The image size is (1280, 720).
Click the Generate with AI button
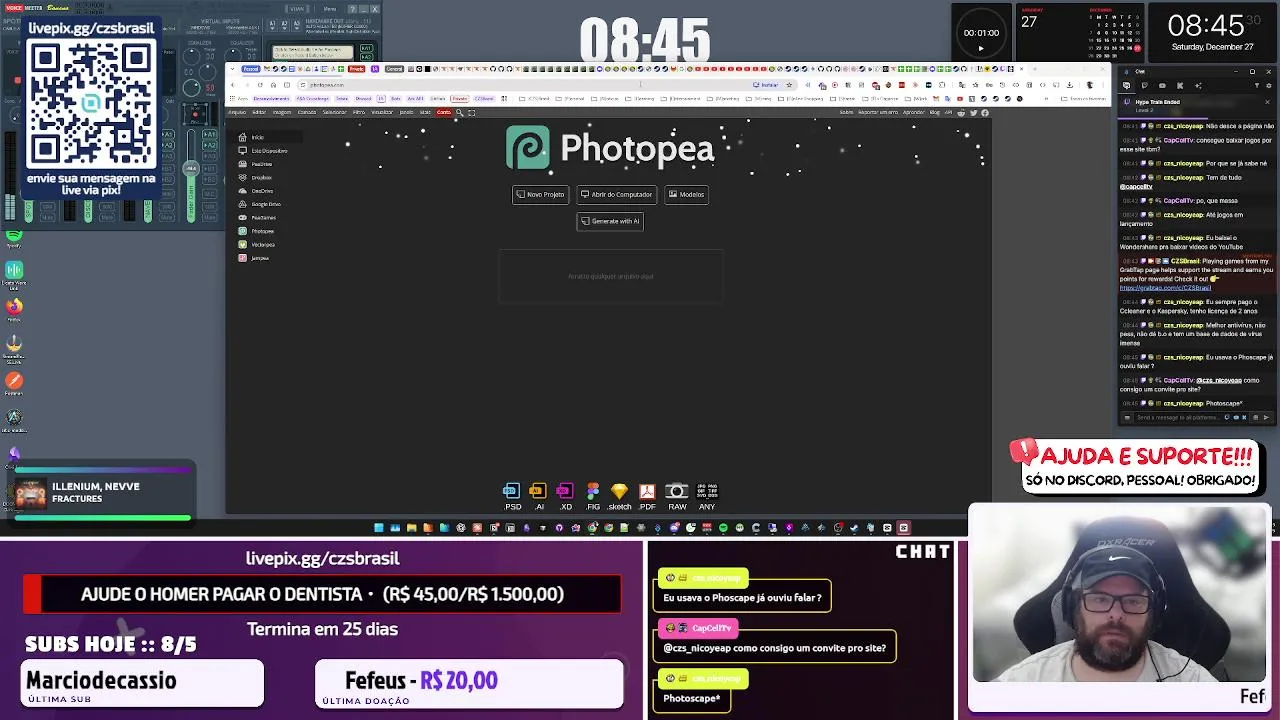[610, 221]
